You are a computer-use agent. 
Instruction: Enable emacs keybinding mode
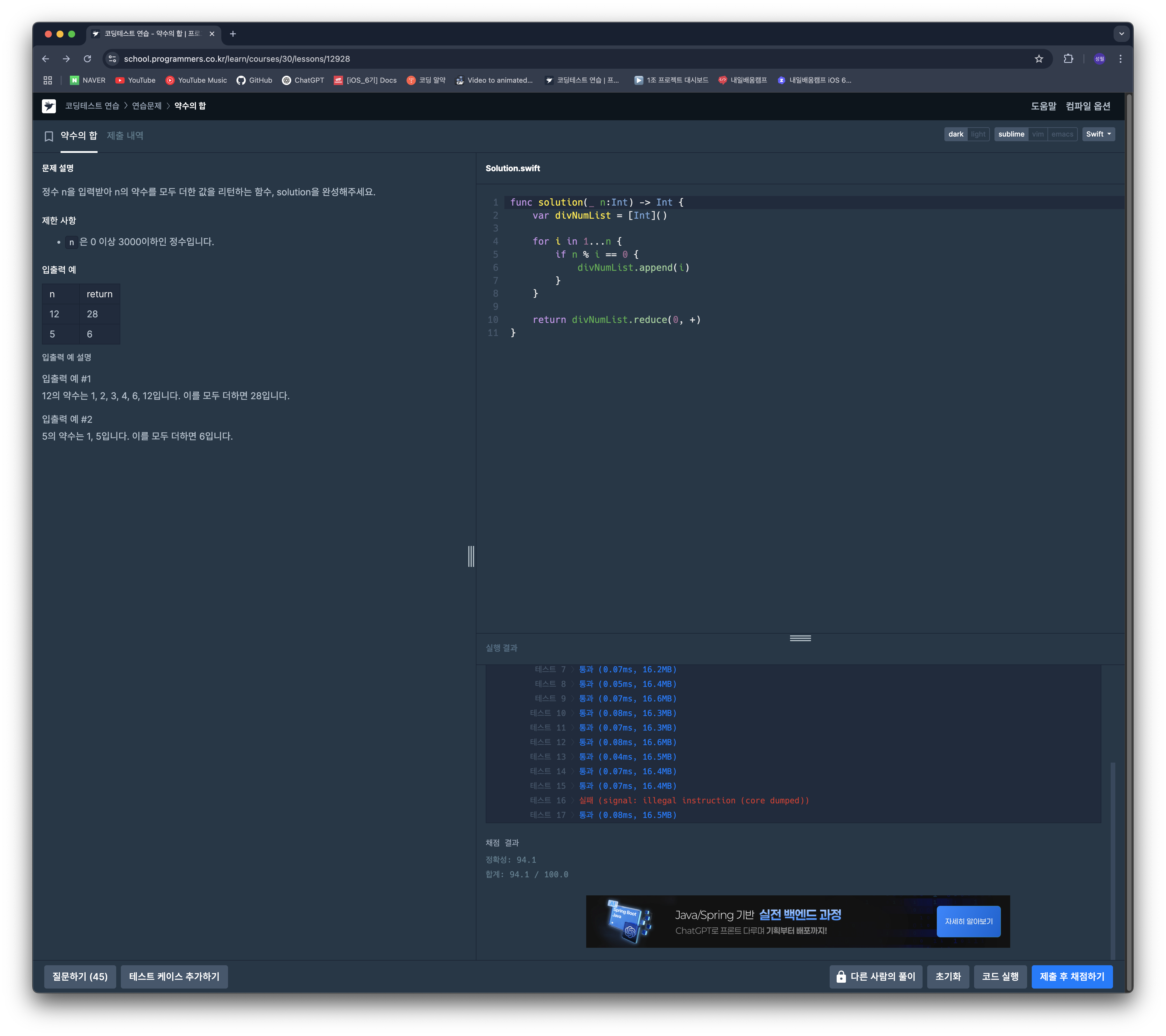click(x=1062, y=134)
